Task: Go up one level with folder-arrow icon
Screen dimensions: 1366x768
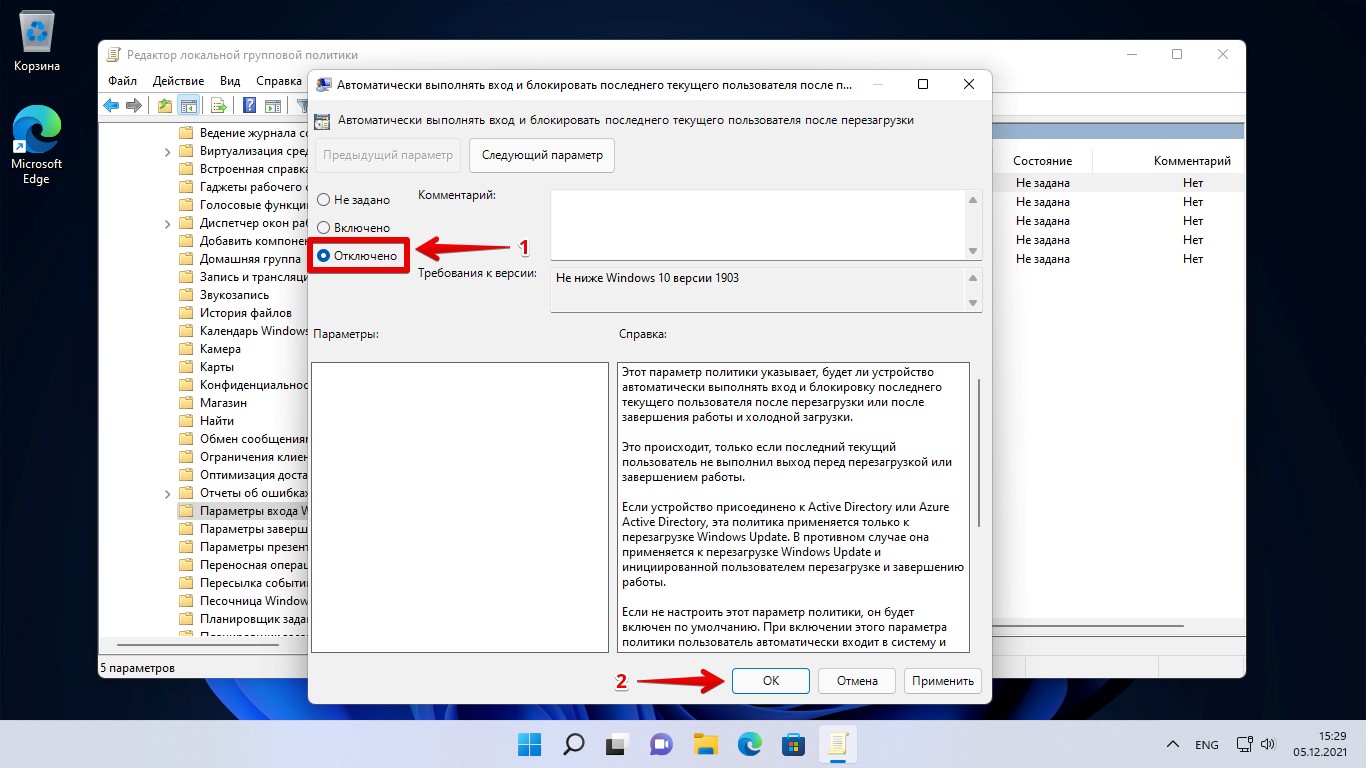Action: point(165,105)
